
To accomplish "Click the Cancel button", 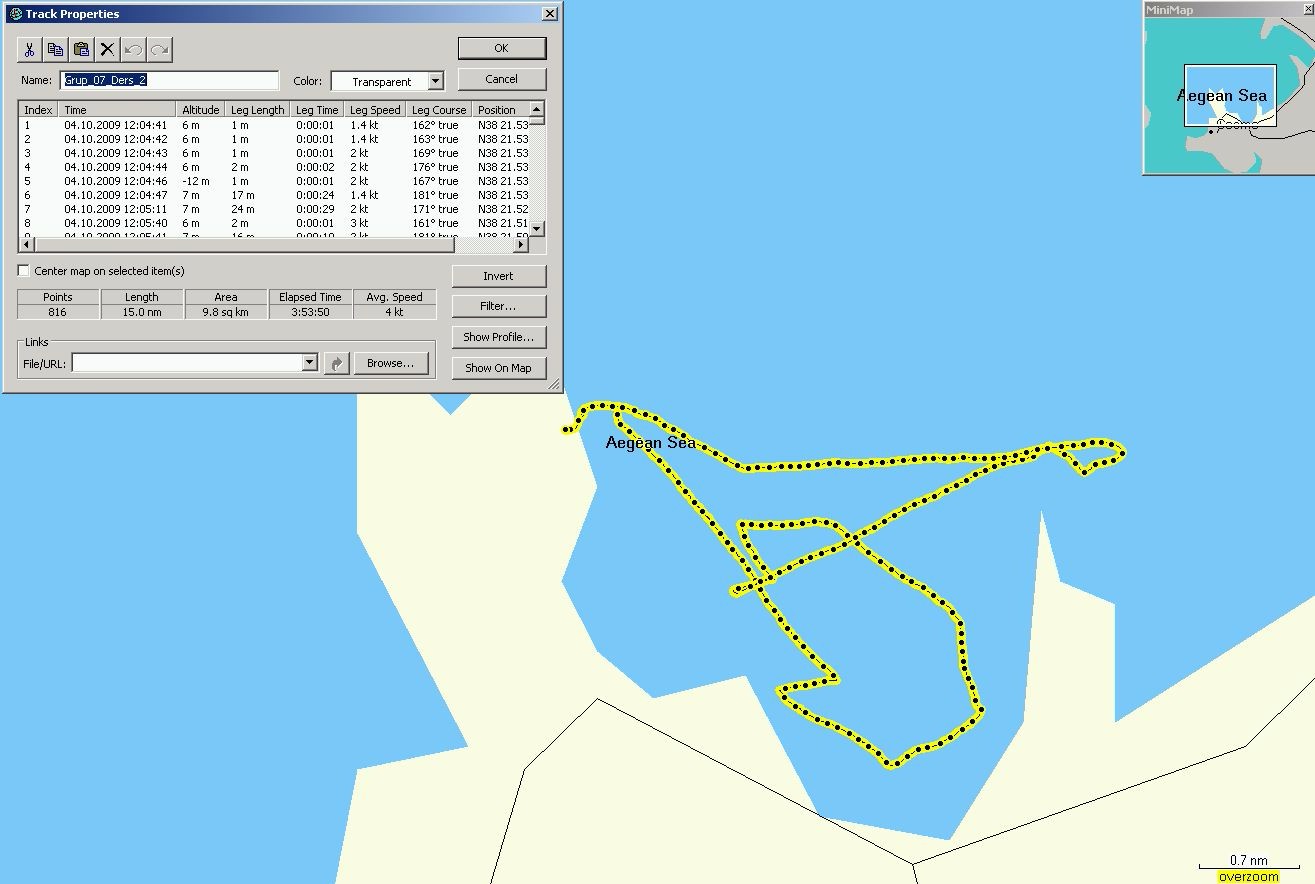I will coord(502,79).
